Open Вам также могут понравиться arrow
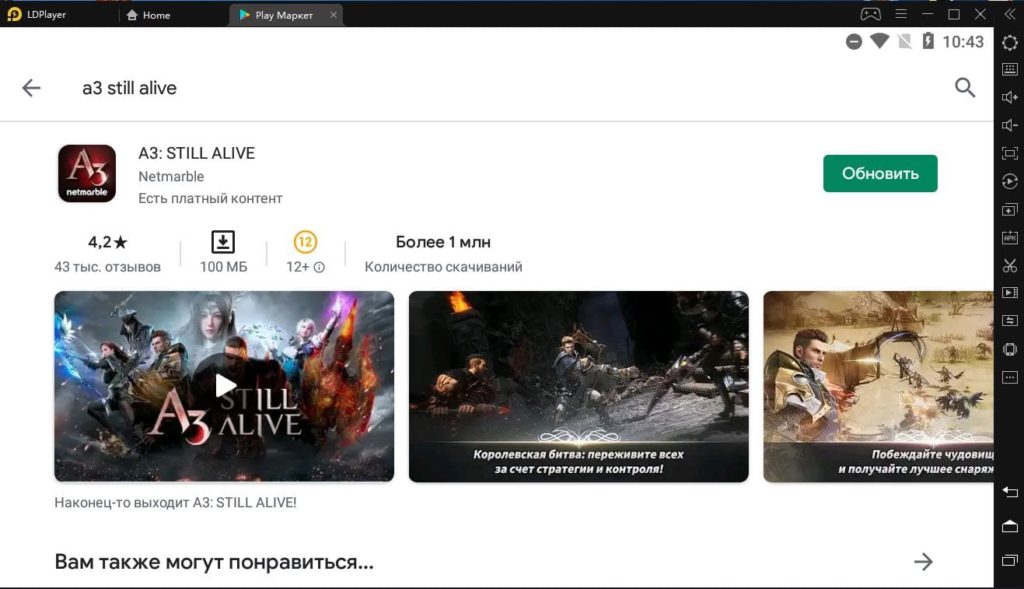The height and width of the screenshot is (589, 1024). coord(923,562)
